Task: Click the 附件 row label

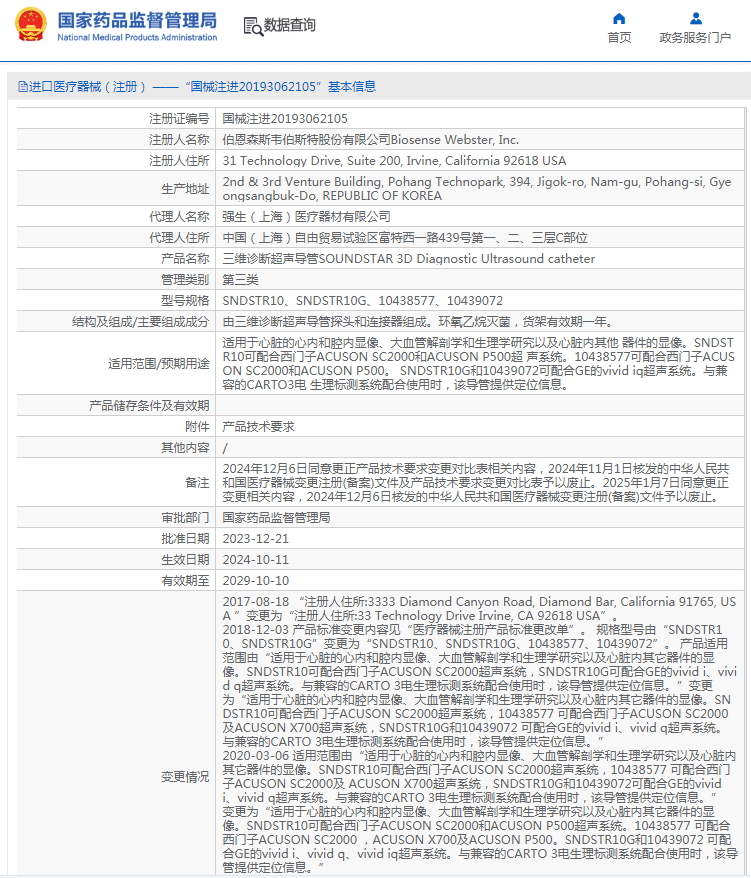Action: (197, 427)
